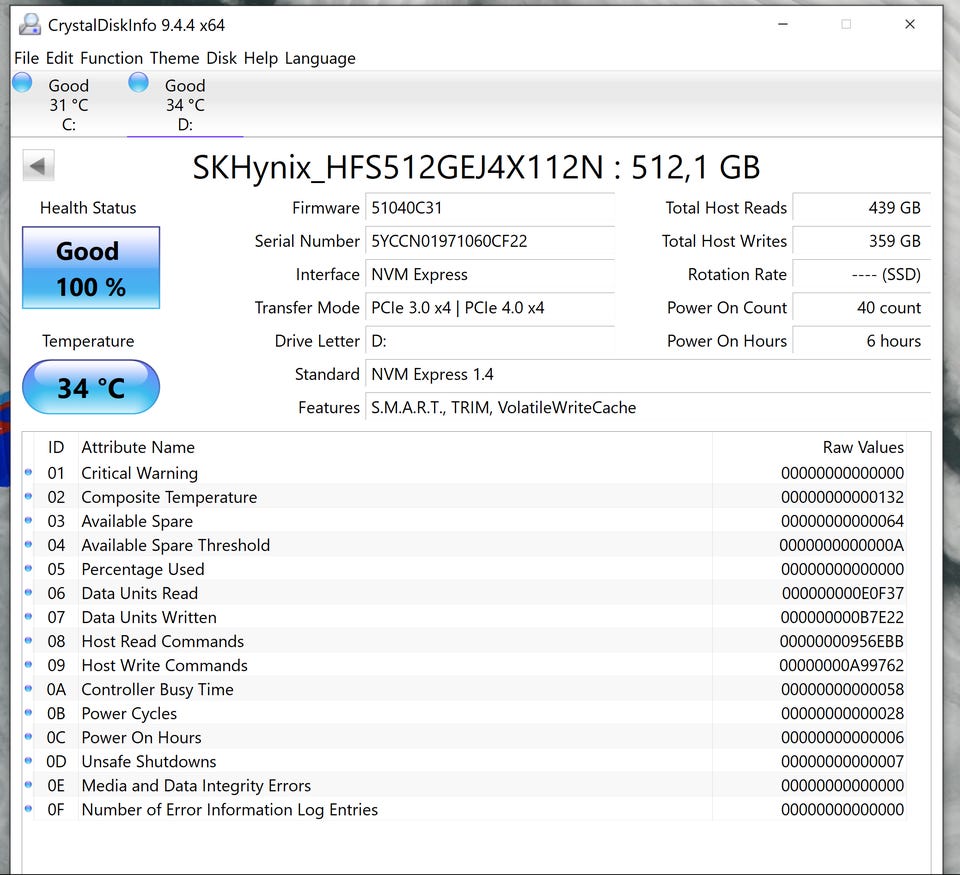Click the previous disk arrow button
Viewport: 960px width, 875px height.
pos(39,166)
